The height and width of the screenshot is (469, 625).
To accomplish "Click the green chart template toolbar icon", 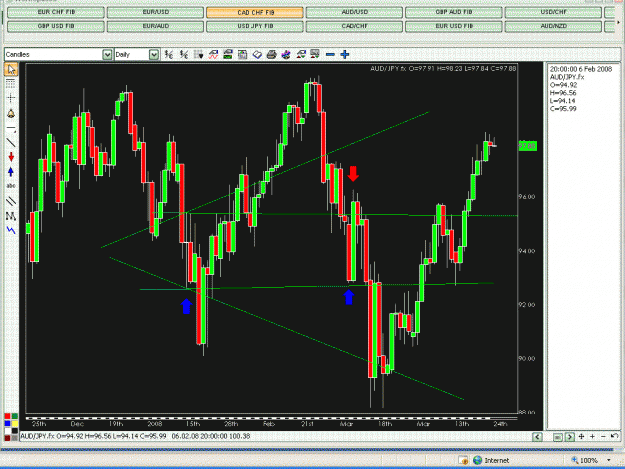I will [x=228, y=55].
